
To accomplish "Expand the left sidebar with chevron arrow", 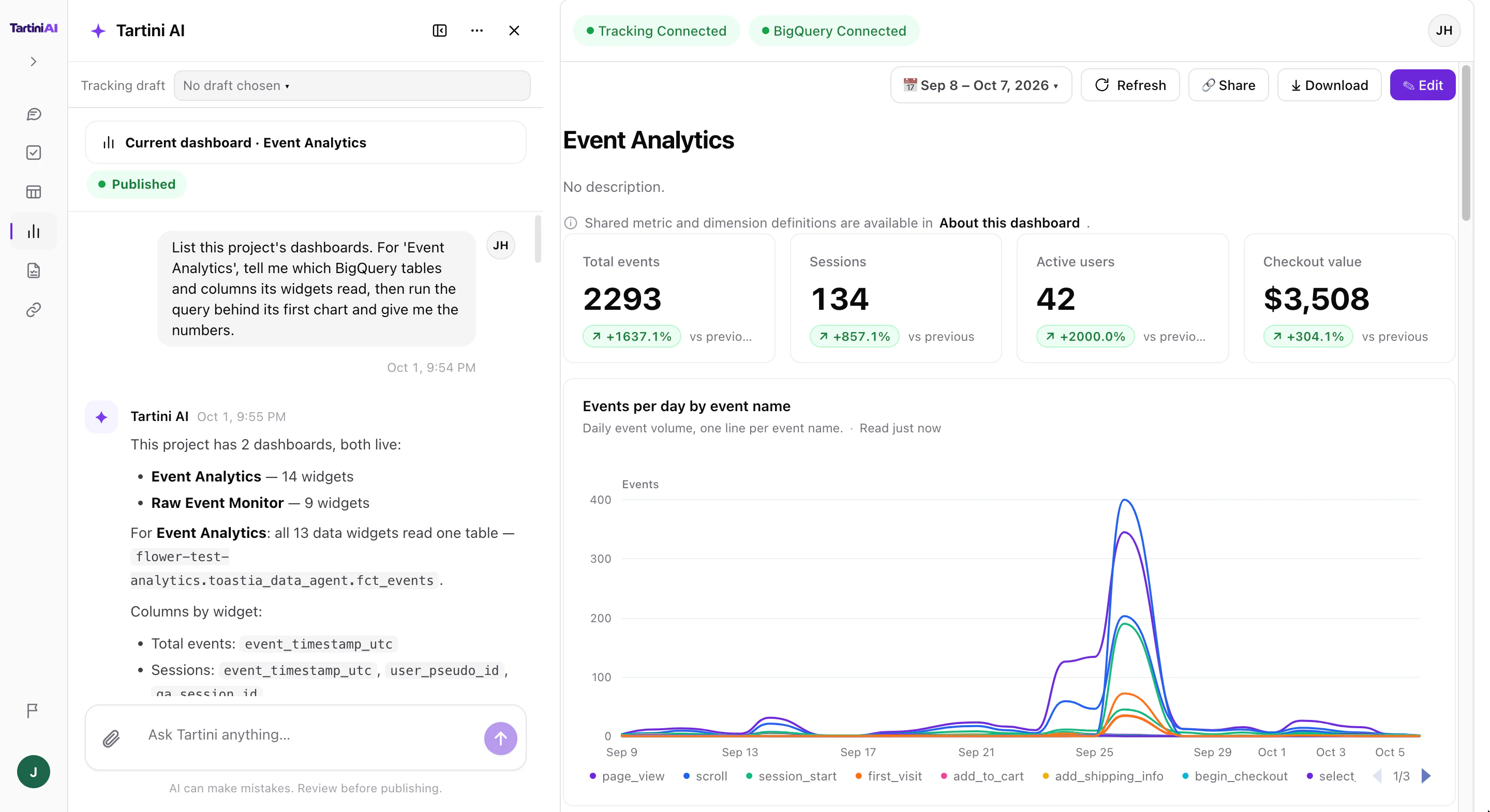I will [x=34, y=62].
